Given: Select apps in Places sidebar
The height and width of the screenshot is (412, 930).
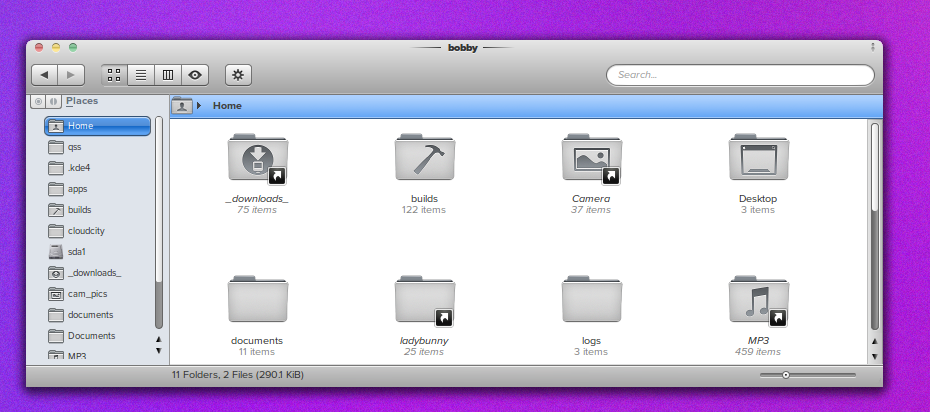Looking at the screenshot, I should click(98, 189).
